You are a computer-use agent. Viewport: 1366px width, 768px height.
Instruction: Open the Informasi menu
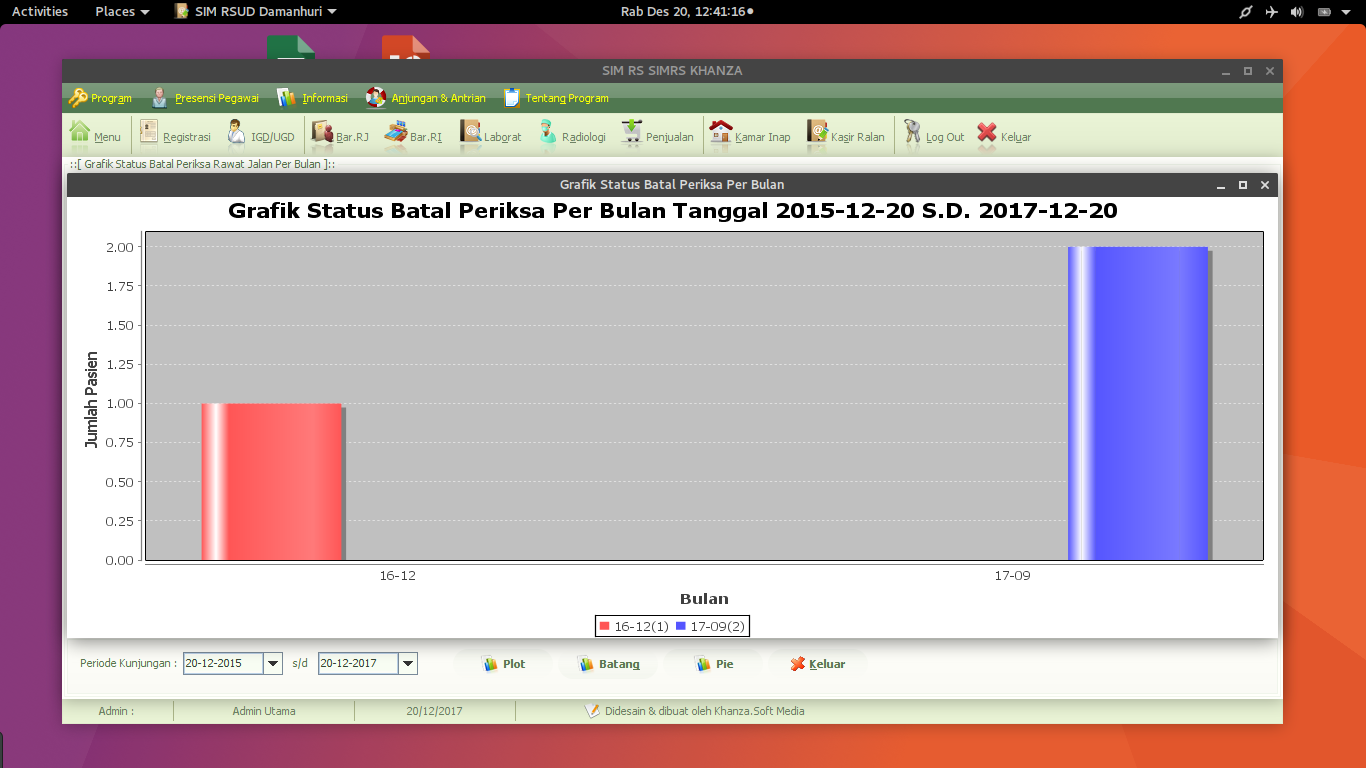point(312,98)
